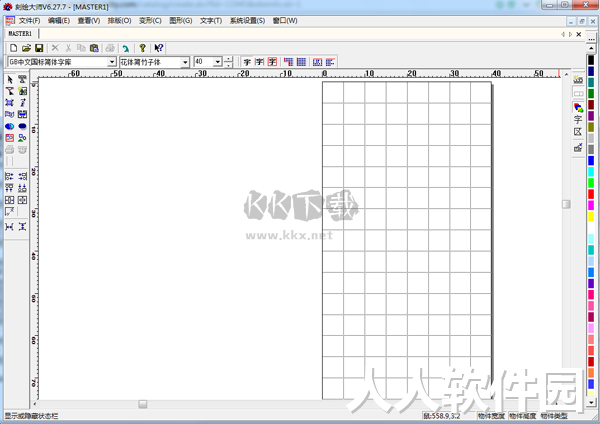Image resolution: width=600 pixels, height=424 pixels.
Task: Decrease font size with down stepper arrow
Action: pyautogui.click(x=228, y=65)
